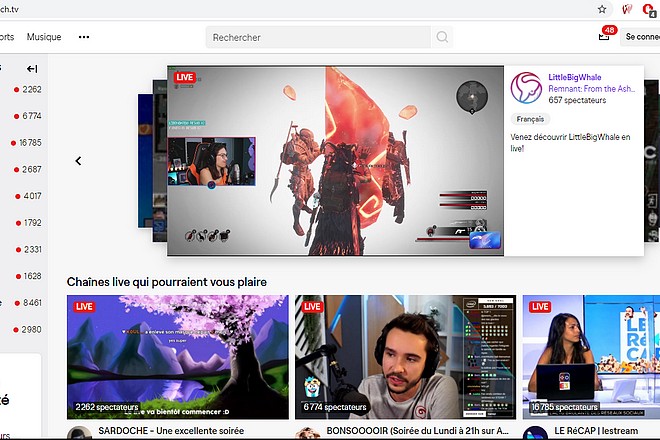Click the Se connecter button
Screen dimensions: 660x440
(x=641, y=37)
